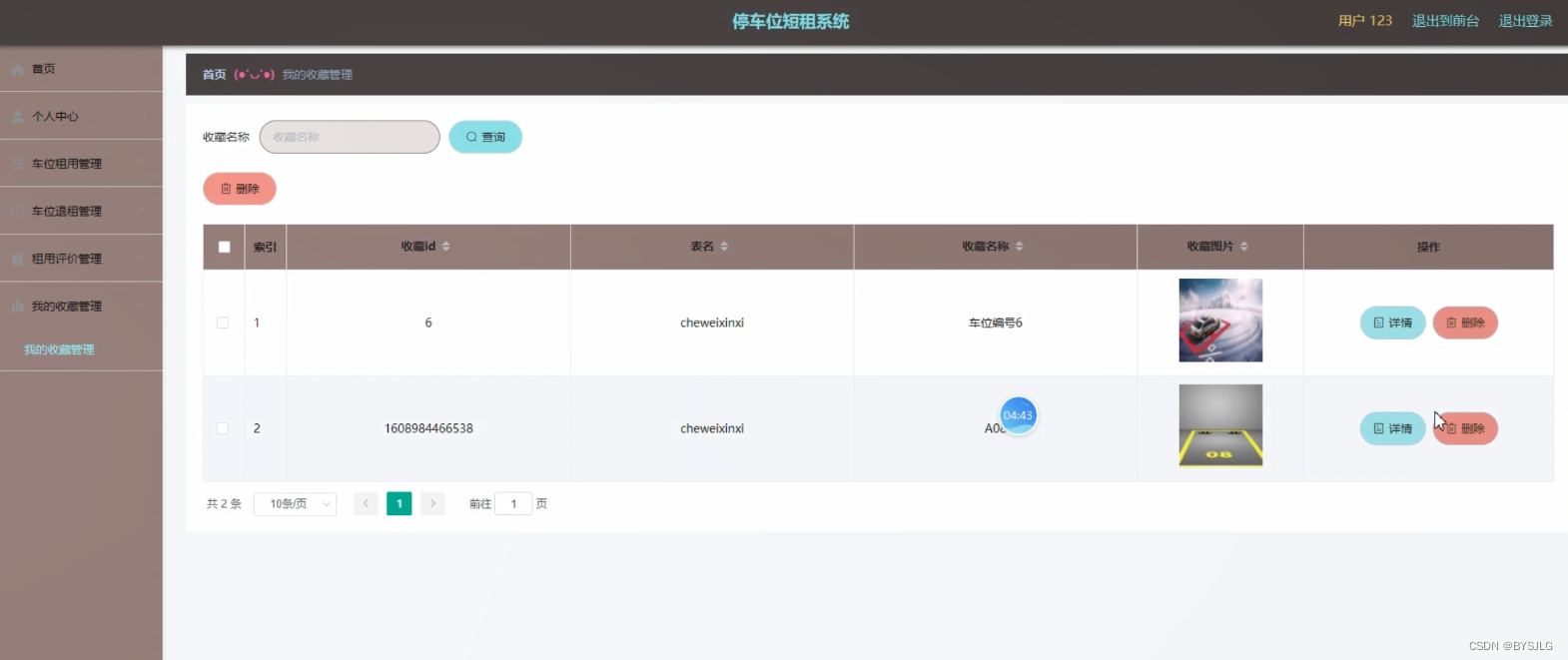
Task: Click the chart icon beside 我的收藏管理
Action: (17, 307)
